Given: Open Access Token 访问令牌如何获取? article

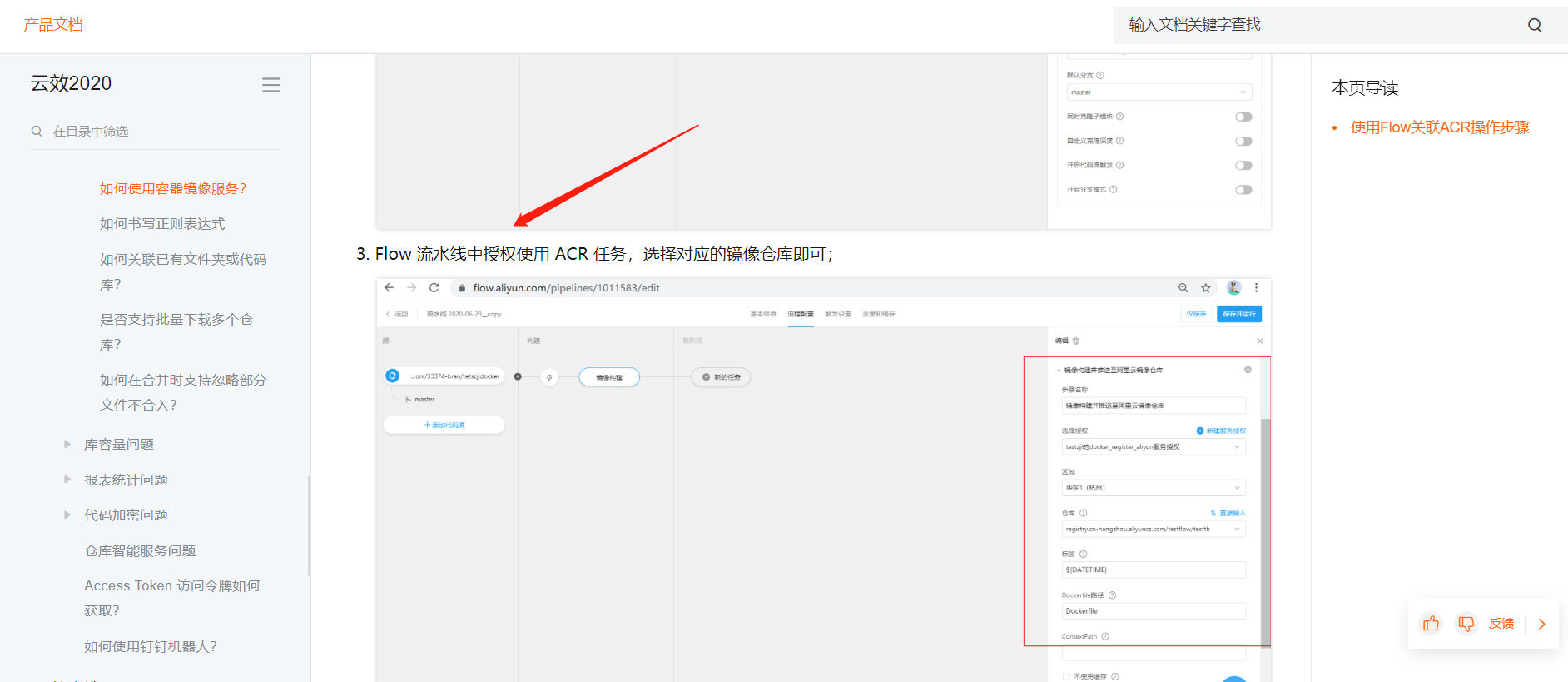Looking at the screenshot, I should pos(172,598).
